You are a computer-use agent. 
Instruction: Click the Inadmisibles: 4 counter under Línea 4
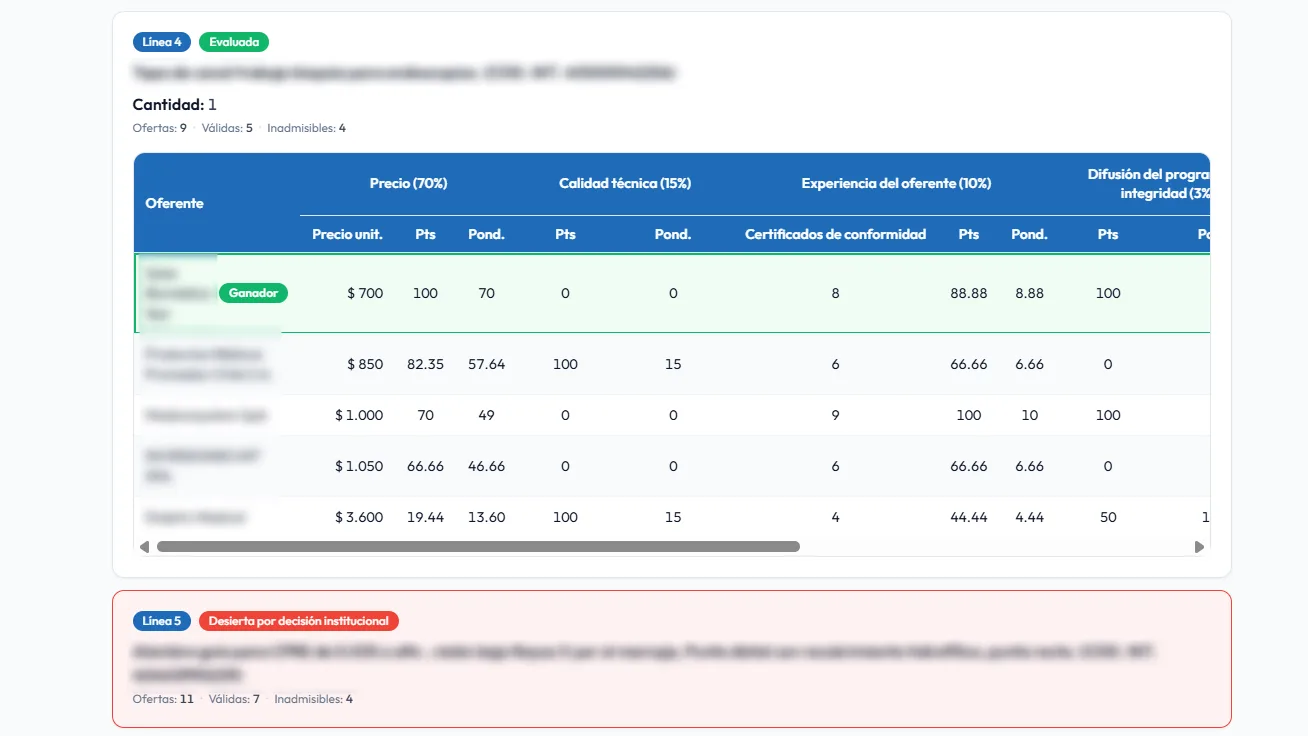pos(306,127)
